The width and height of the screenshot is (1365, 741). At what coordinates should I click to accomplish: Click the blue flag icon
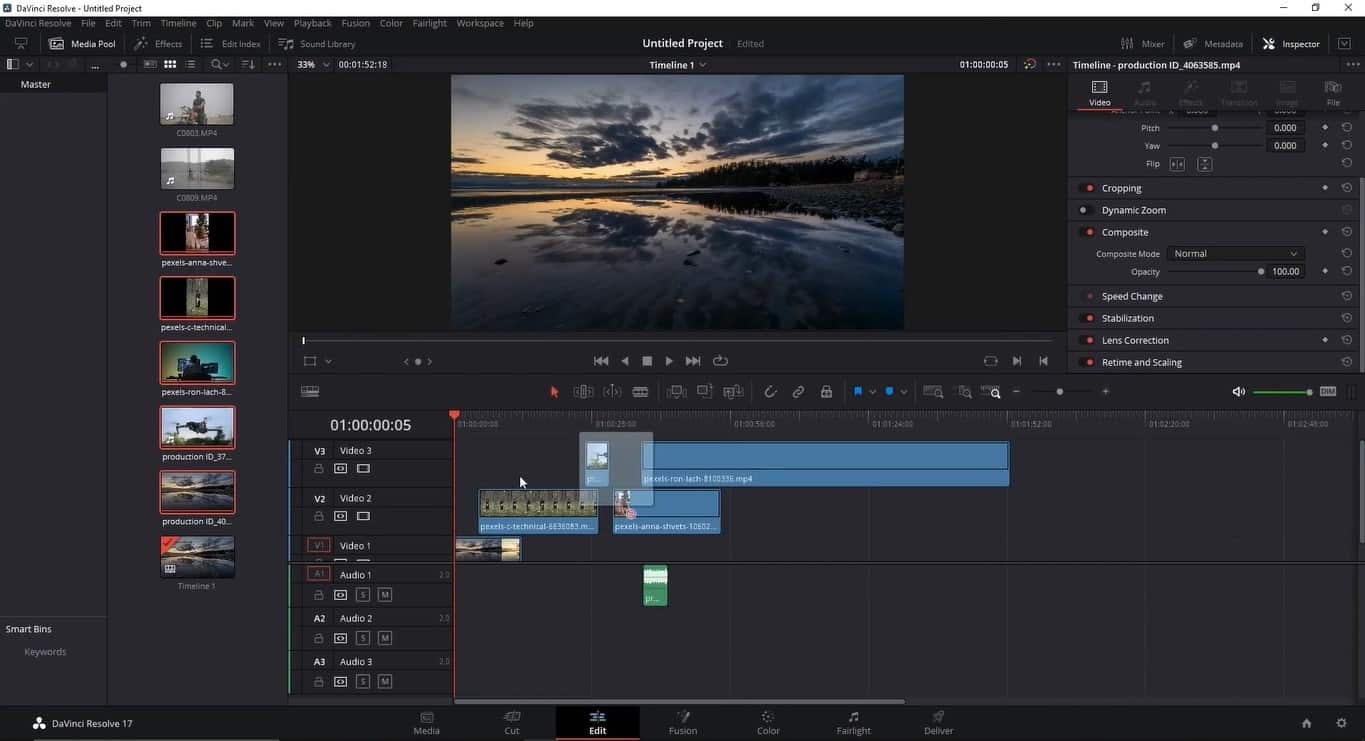pos(857,392)
